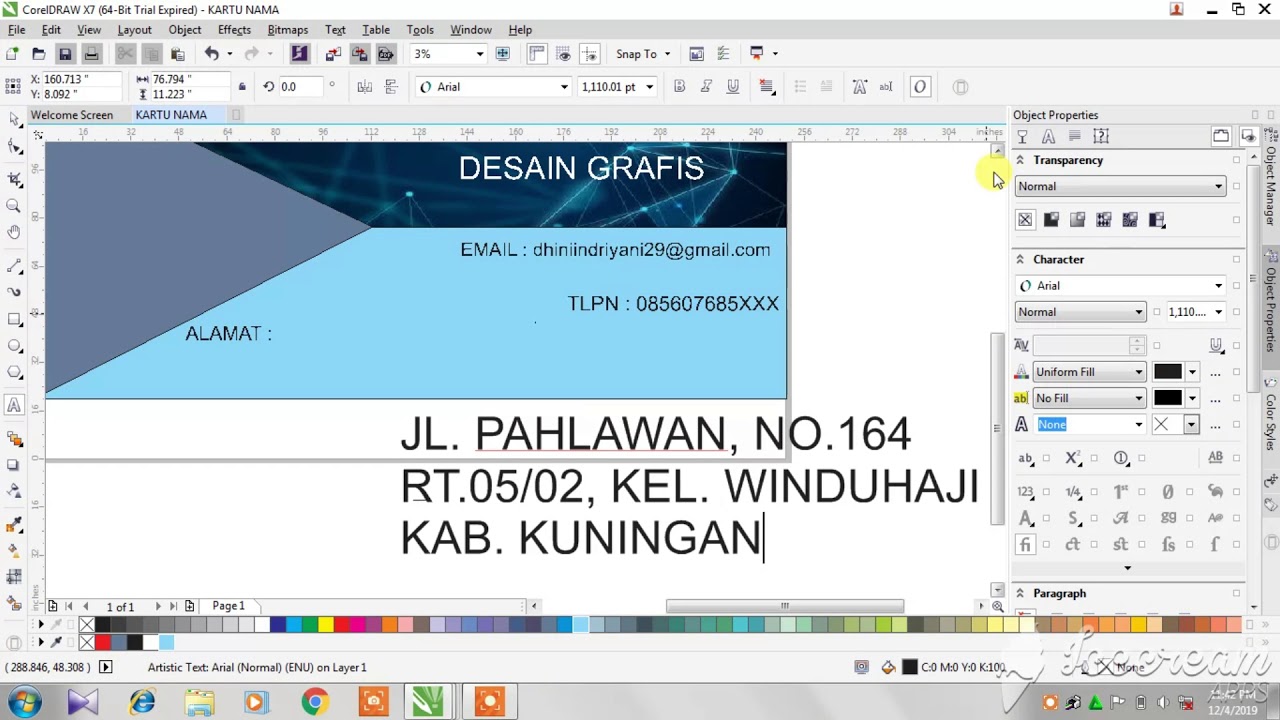Select the Rectangle tool

(x=14, y=320)
